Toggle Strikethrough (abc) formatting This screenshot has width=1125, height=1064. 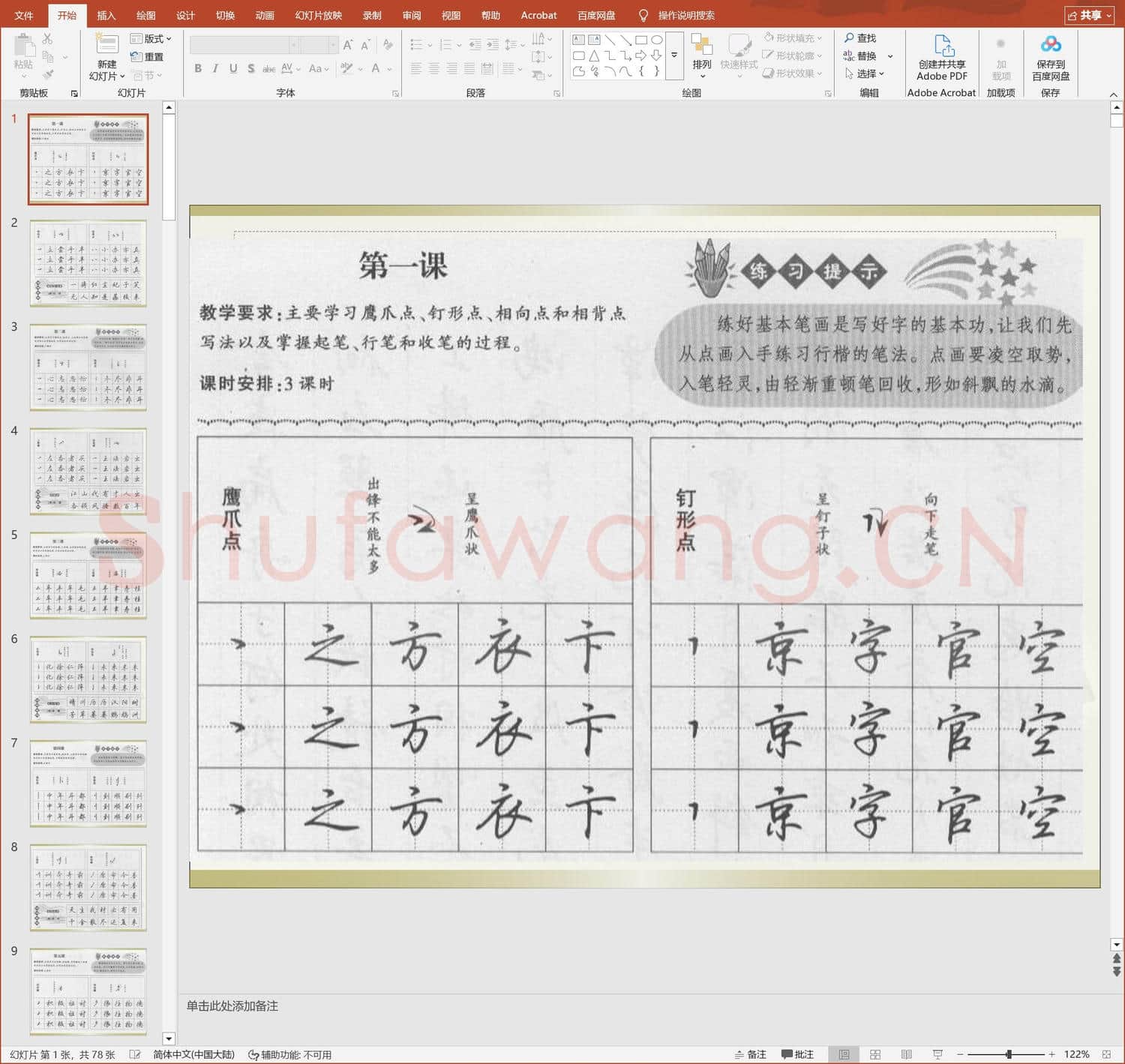tap(268, 68)
